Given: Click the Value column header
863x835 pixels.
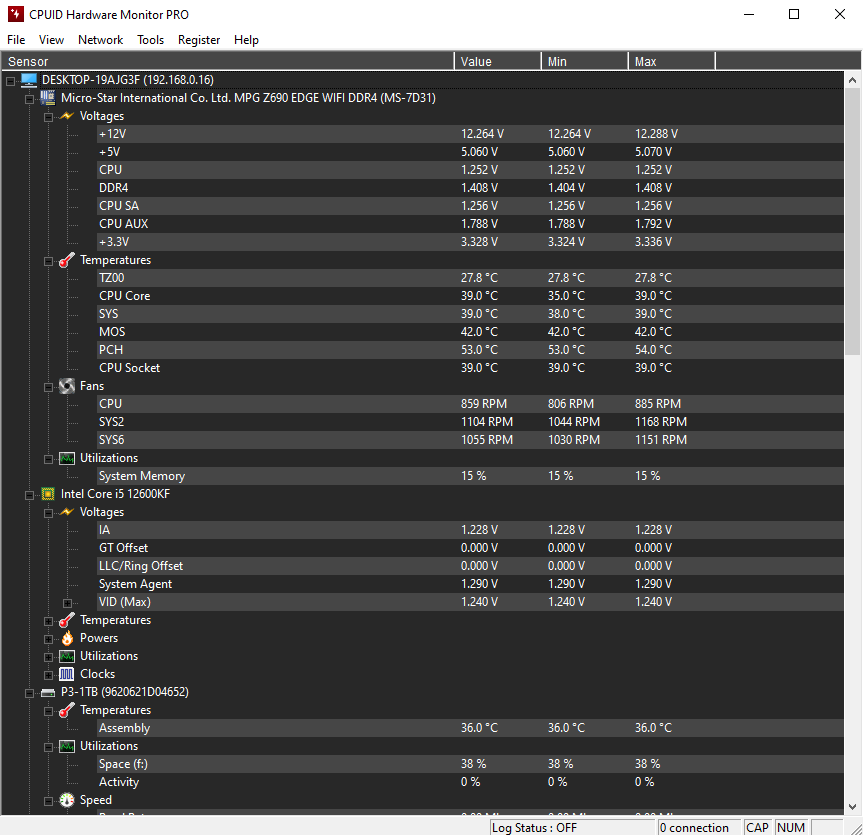Looking at the screenshot, I should (498, 61).
